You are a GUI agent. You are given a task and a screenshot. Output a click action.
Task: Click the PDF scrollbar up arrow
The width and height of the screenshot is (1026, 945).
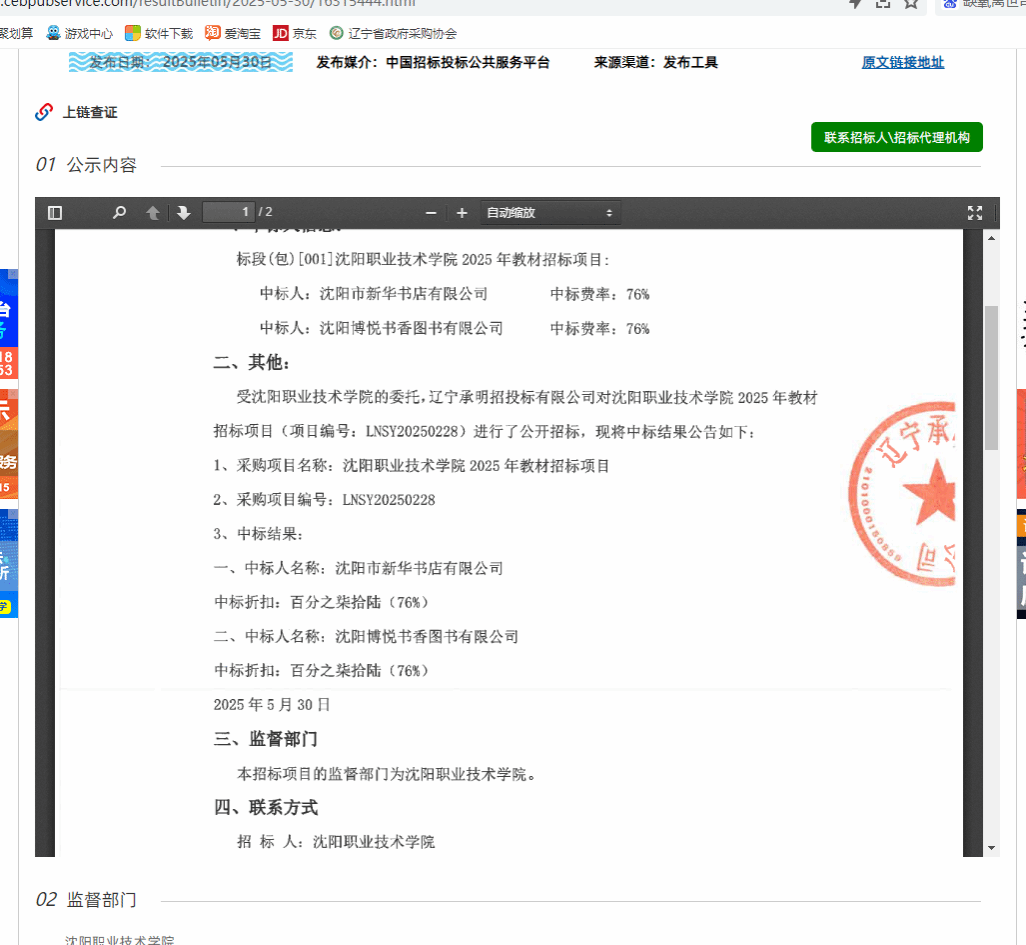991,238
